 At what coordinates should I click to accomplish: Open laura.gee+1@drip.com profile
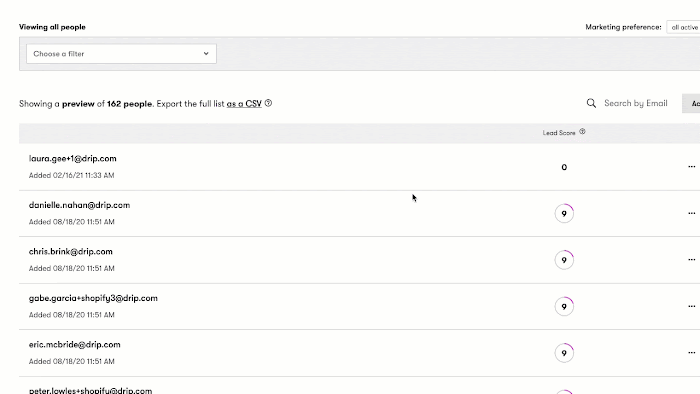pyautogui.click(x=72, y=158)
